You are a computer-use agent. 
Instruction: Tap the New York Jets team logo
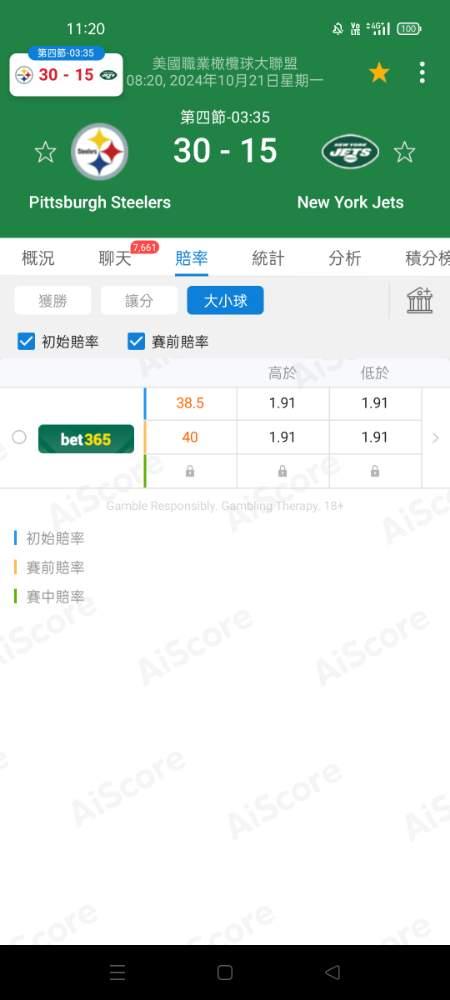coord(350,152)
